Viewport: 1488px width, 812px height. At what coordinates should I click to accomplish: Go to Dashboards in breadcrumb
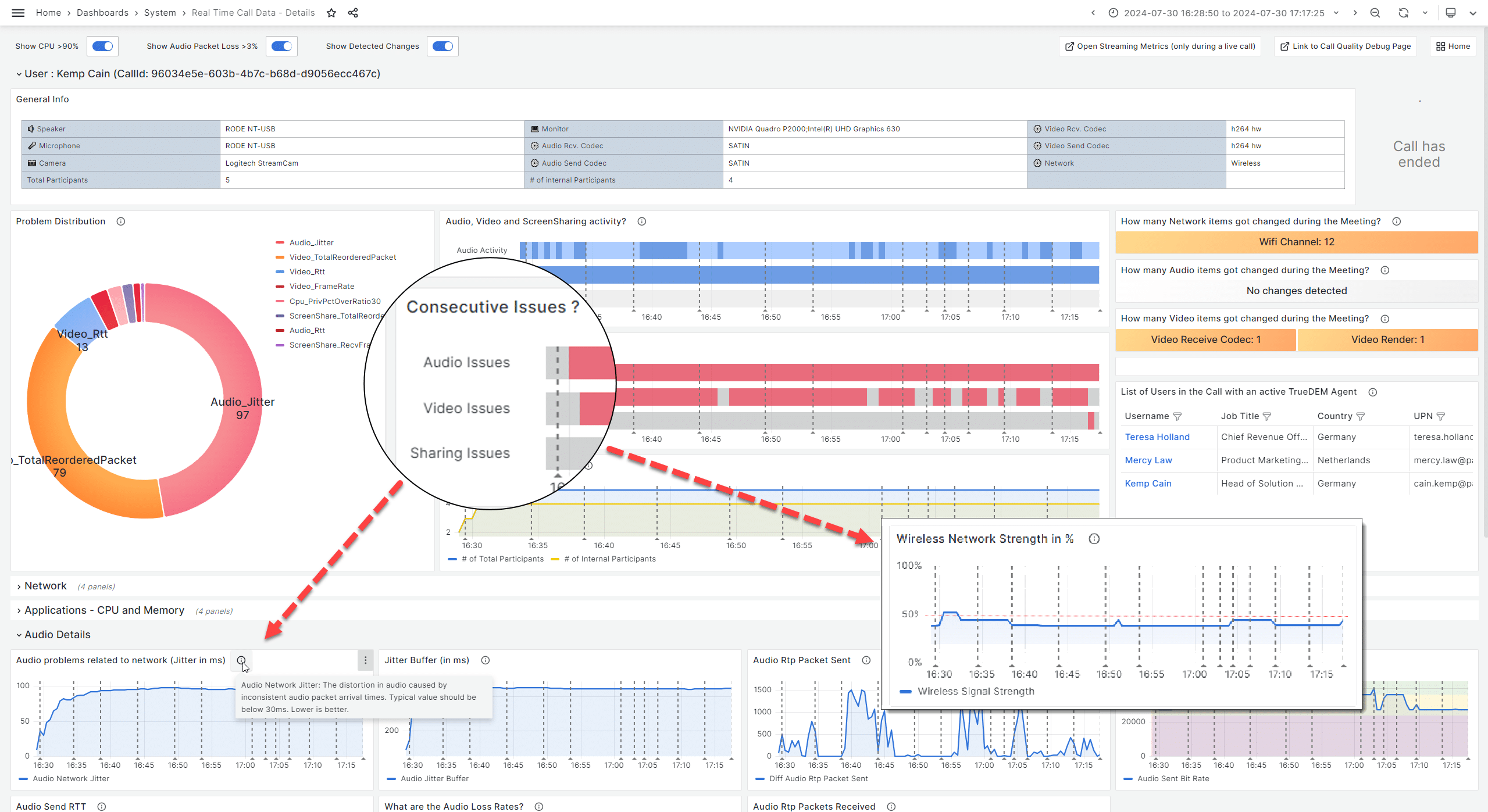[x=102, y=13]
